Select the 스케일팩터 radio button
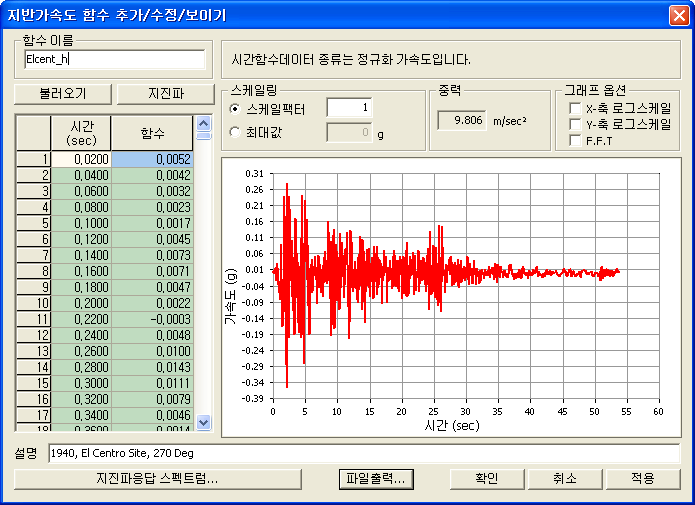This screenshot has width=695, height=505. (235, 109)
